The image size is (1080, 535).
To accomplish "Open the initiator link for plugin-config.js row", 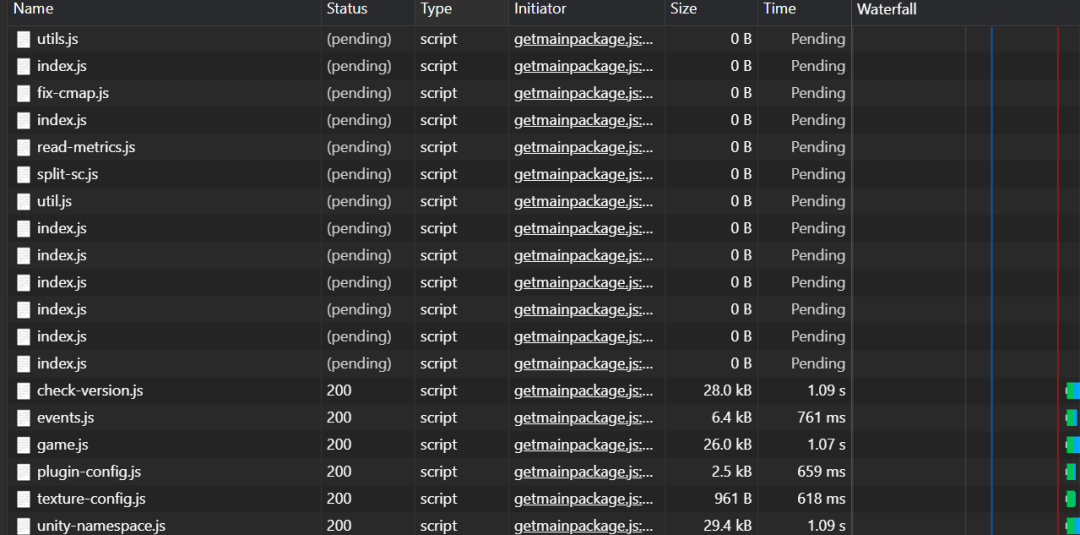I will (583, 472).
